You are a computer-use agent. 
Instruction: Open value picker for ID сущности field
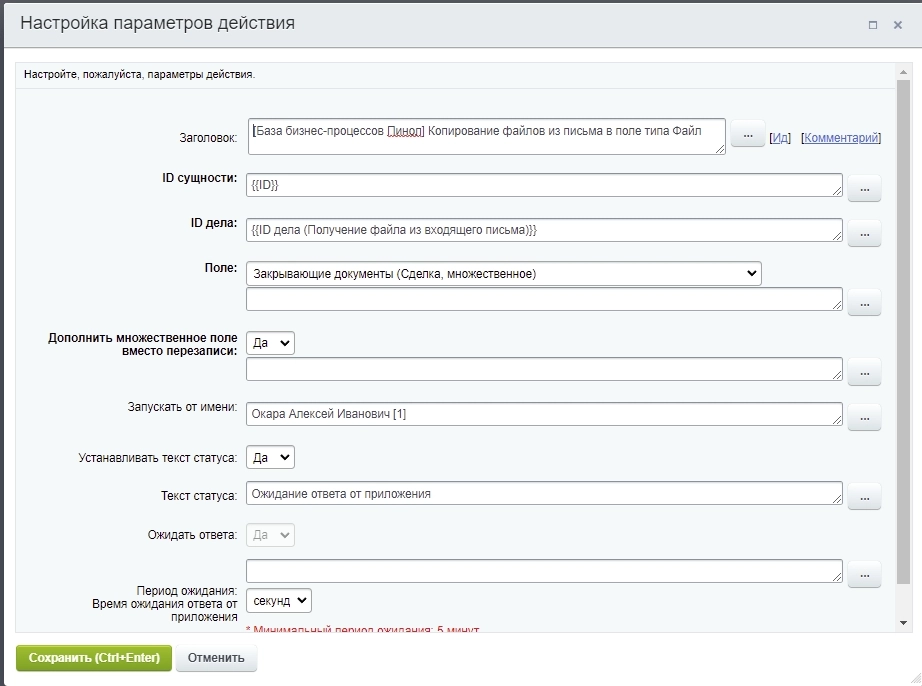864,187
